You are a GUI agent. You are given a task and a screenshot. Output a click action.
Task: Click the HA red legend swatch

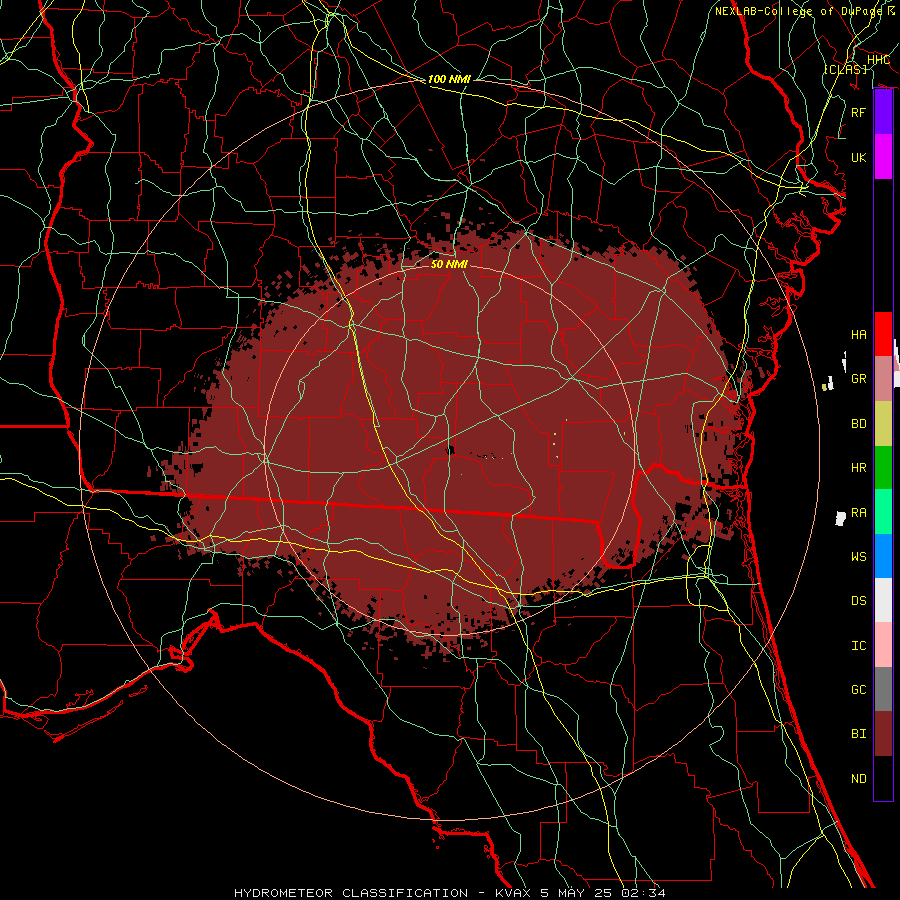(883, 334)
